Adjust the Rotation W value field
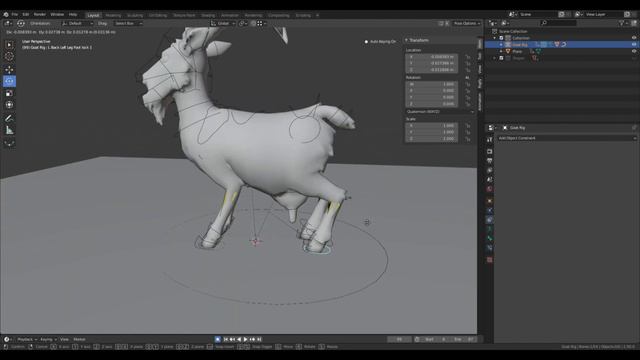This screenshot has height=360, width=640. [x=431, y=84]
